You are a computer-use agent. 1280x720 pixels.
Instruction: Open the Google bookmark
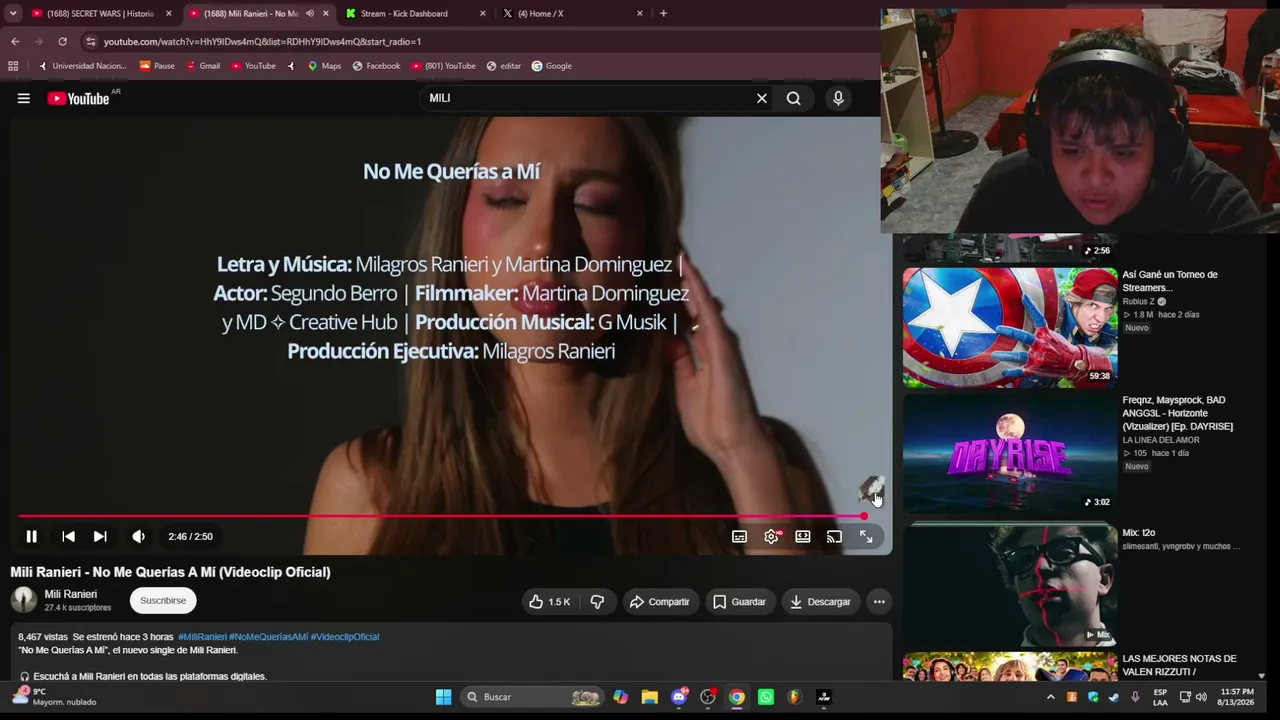552,66
